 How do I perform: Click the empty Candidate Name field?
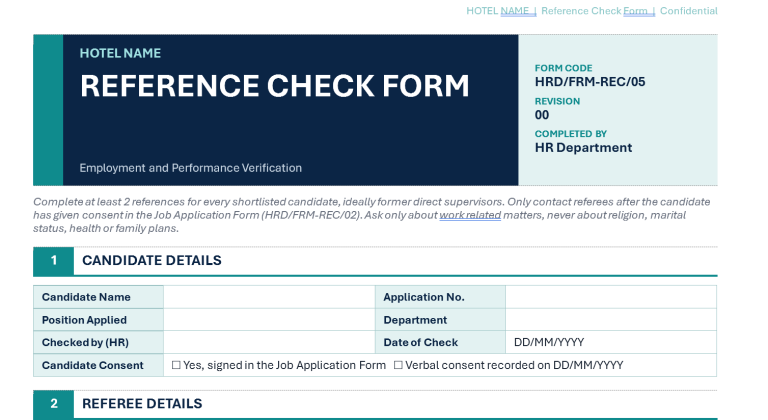(269, 297)
